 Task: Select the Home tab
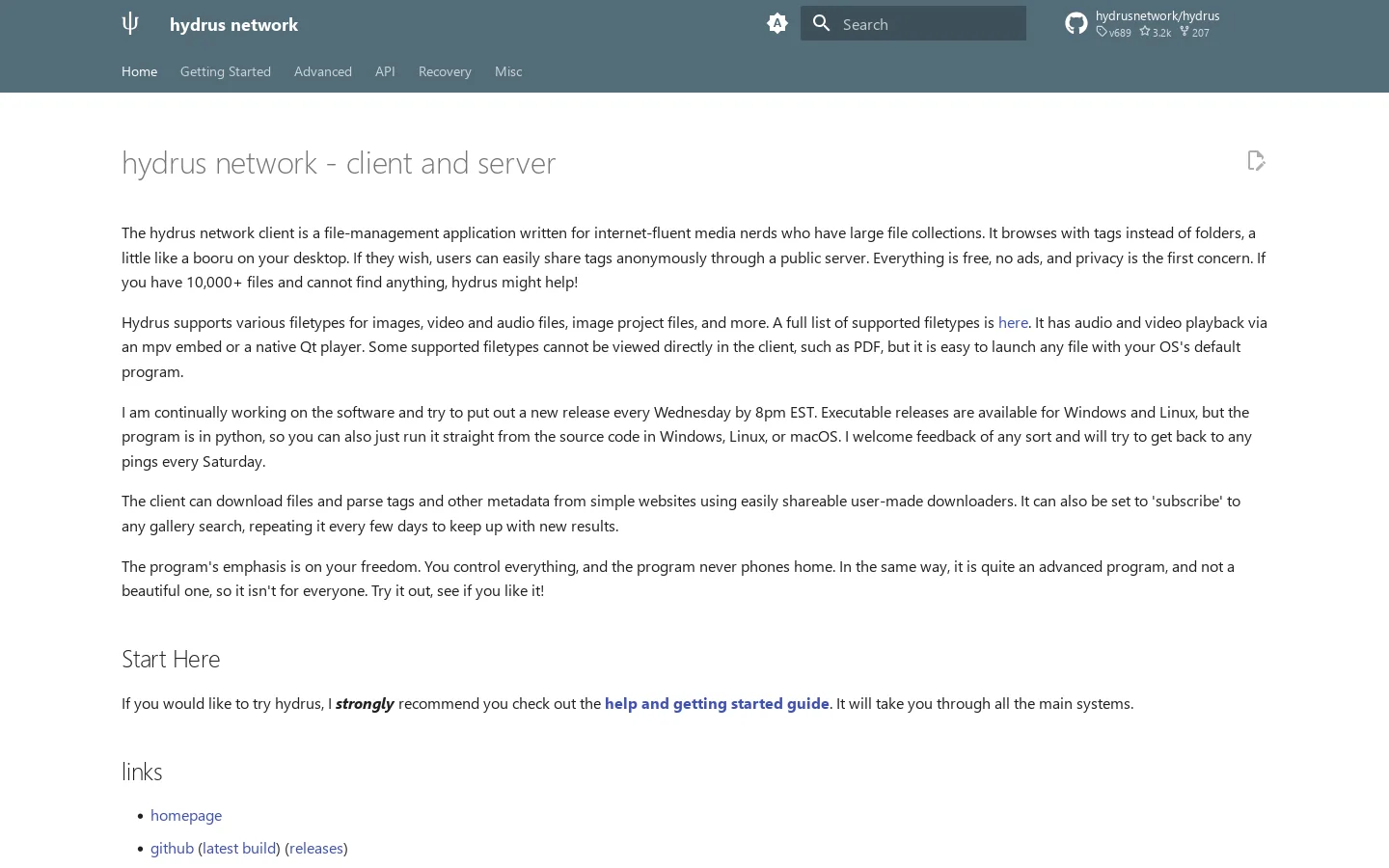click(x=140, y=71)
